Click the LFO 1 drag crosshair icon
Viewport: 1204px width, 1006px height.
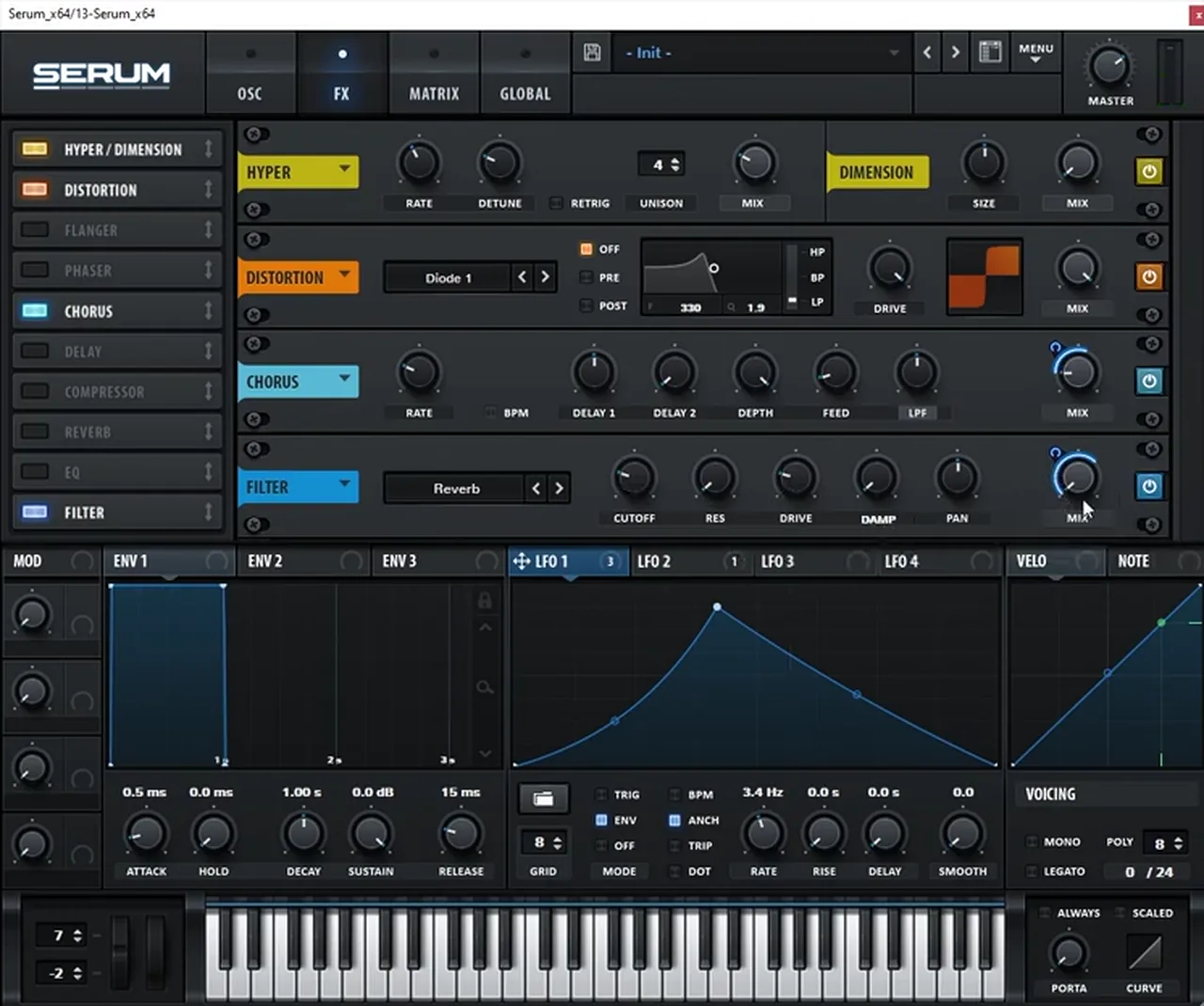[x=521, y=561]
